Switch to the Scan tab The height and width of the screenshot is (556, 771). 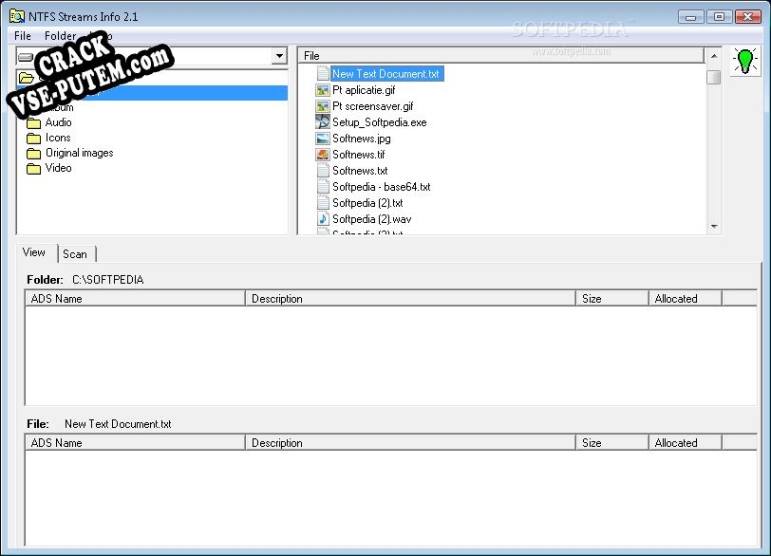pos(75,254)
